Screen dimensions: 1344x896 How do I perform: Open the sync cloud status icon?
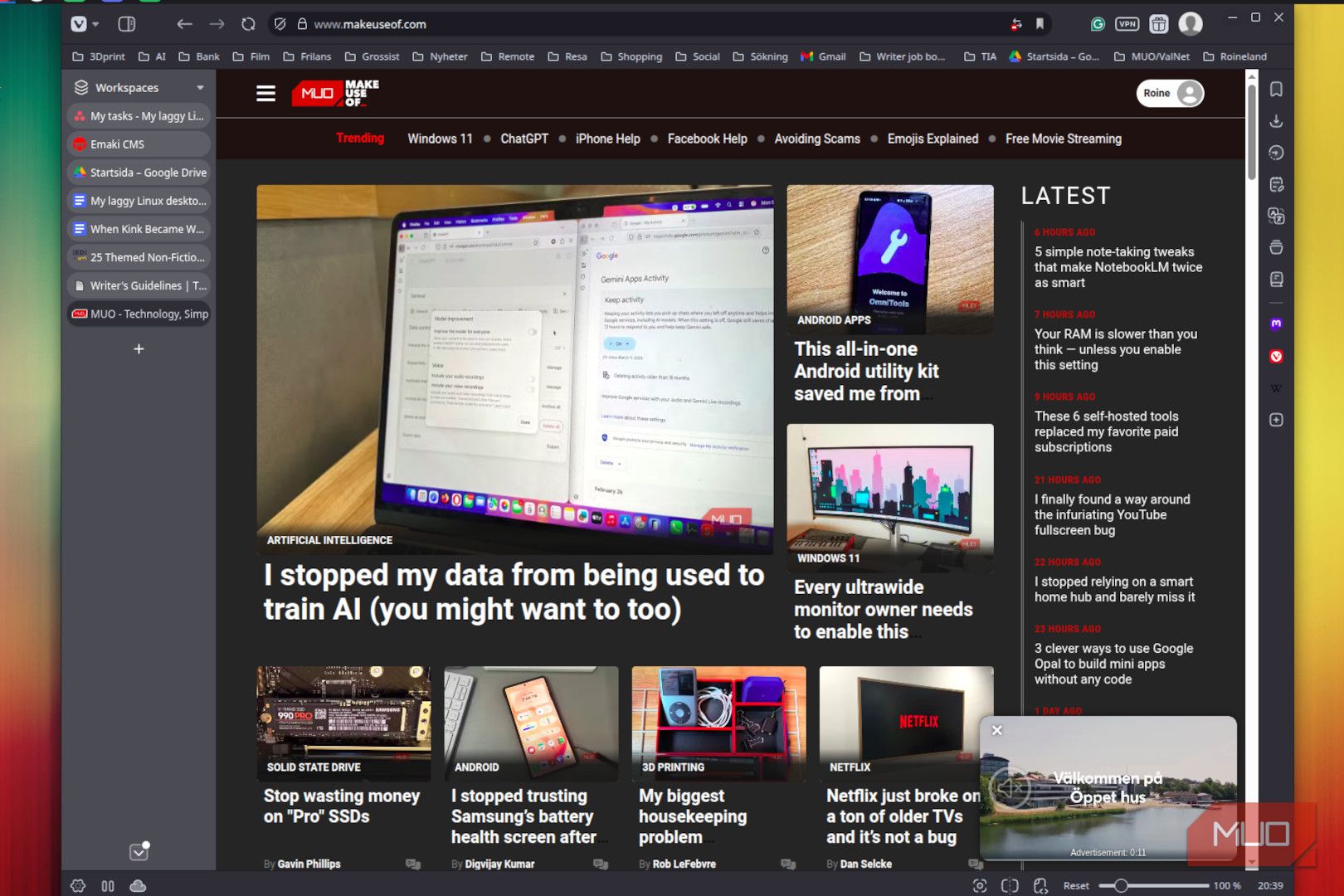pos(139,885)
